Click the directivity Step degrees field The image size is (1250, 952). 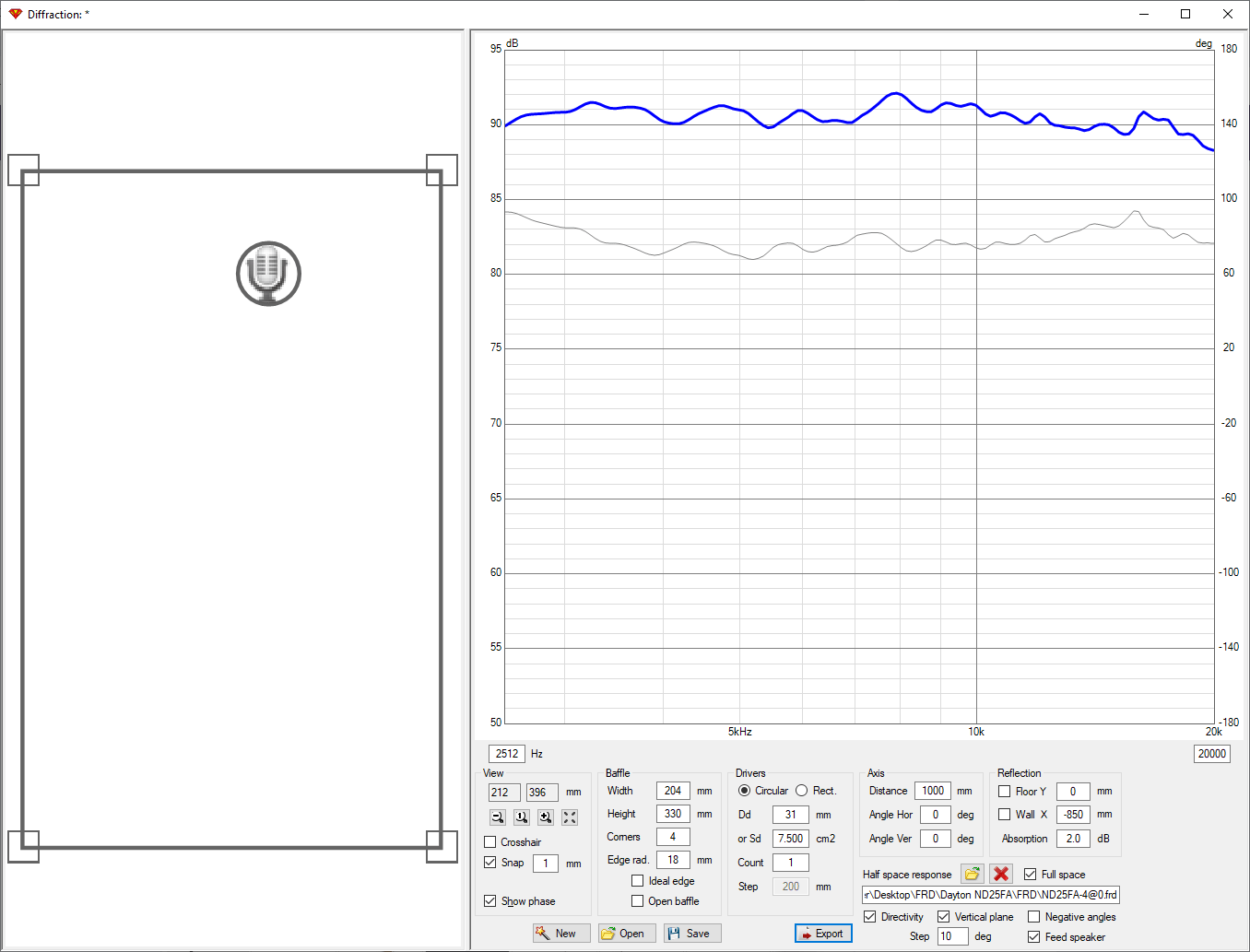[953, 936]
